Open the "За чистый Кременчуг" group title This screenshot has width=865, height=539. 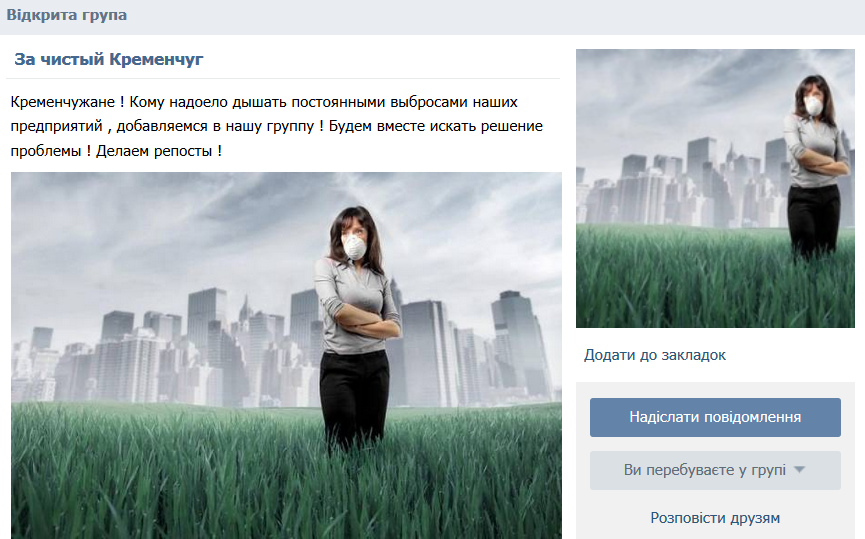109,59
